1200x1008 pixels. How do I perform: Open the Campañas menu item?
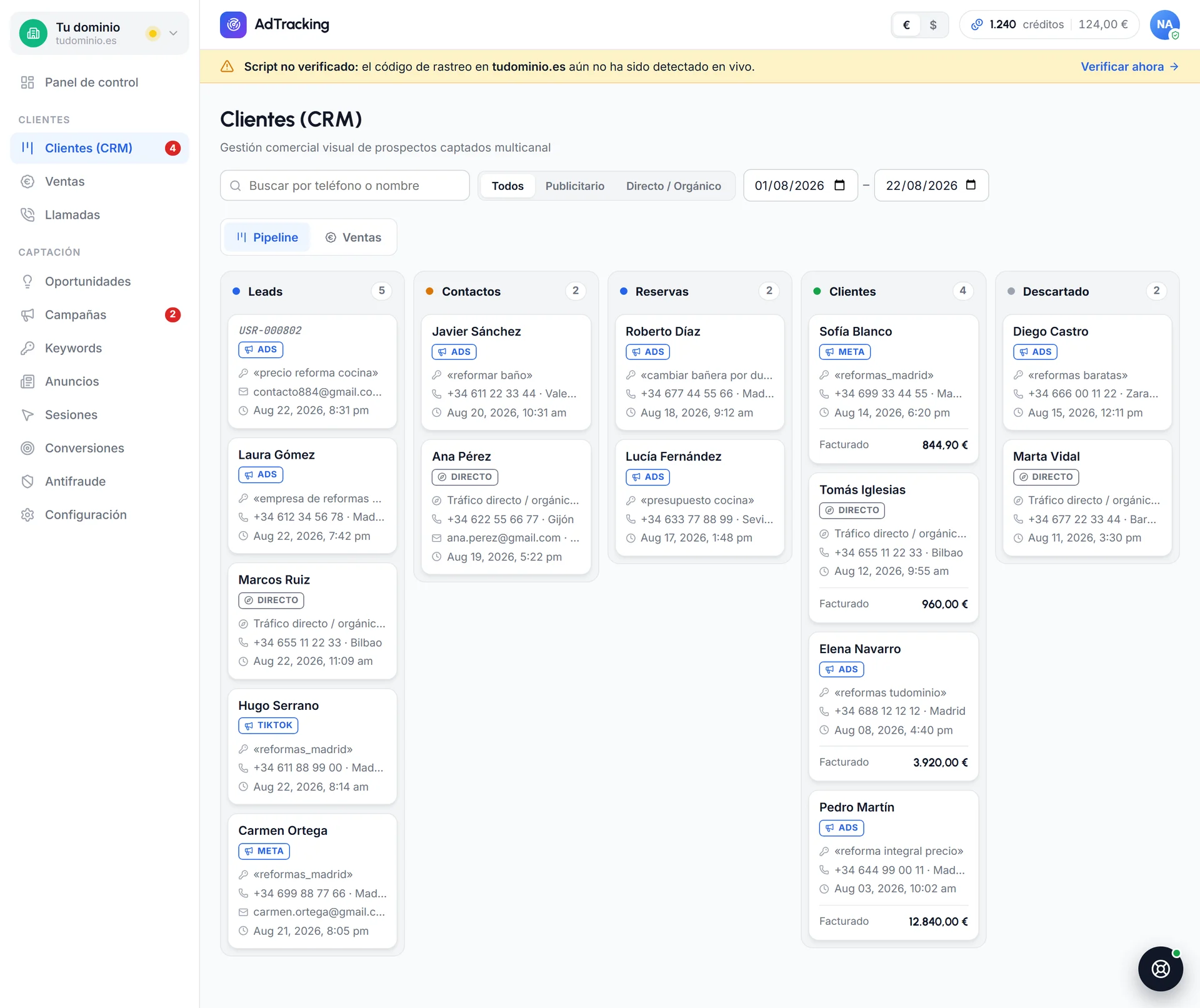coord(99,314)
